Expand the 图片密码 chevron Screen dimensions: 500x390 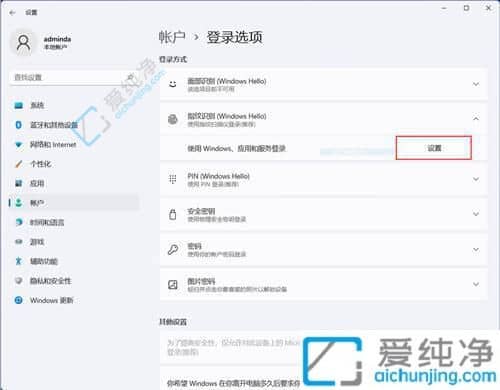(x=476, y=284)
